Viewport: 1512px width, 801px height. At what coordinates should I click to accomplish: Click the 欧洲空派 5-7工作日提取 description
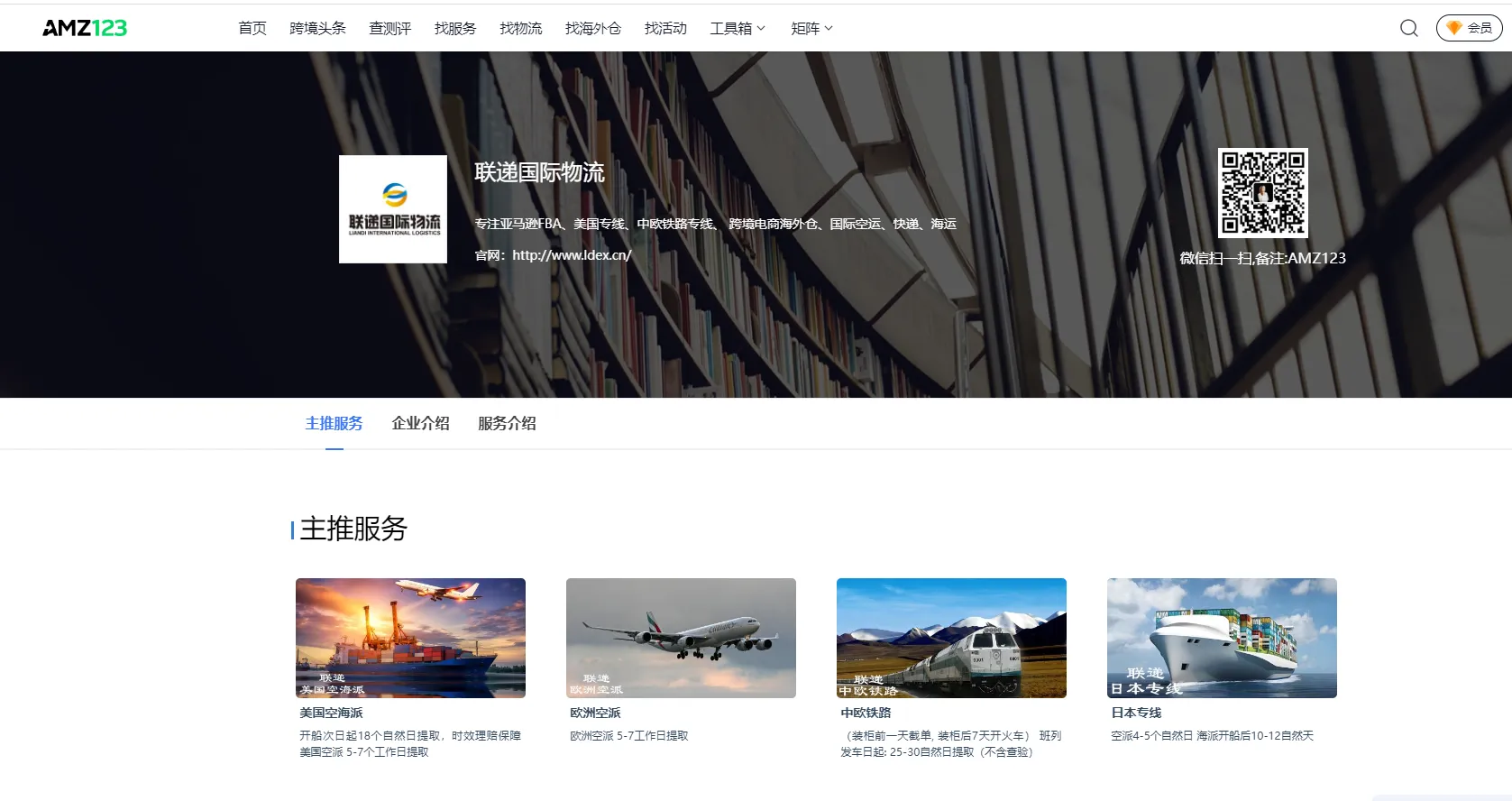coord(629,736)
